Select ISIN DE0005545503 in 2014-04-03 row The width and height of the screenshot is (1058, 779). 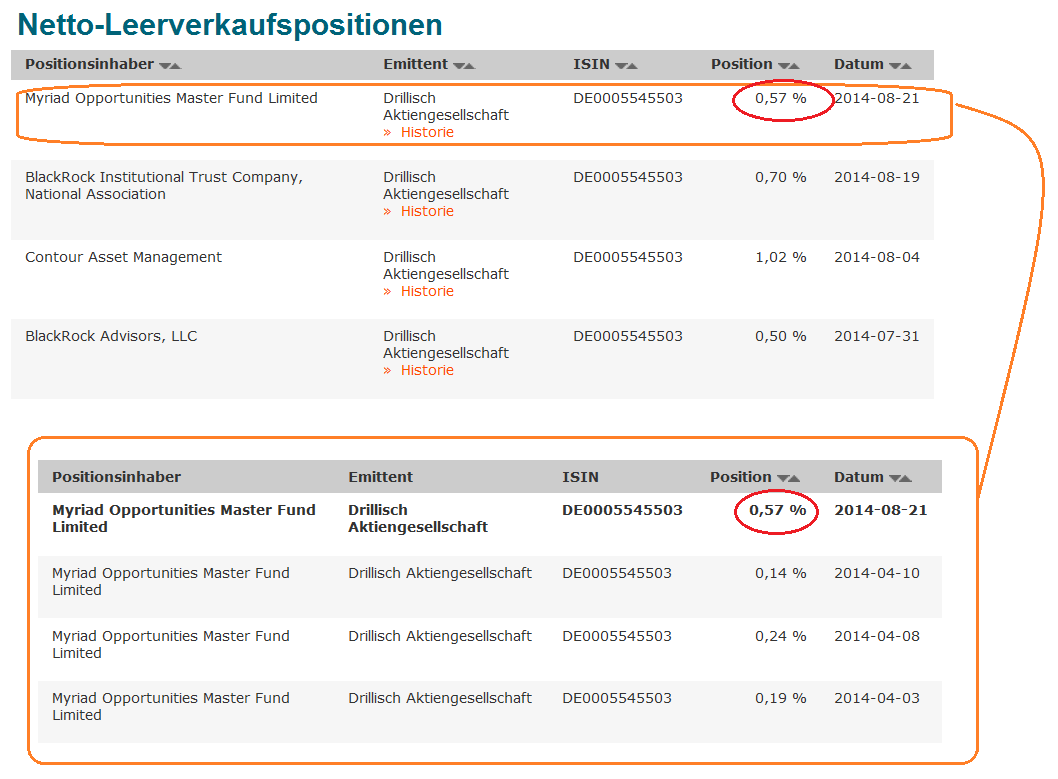(617, 698)
